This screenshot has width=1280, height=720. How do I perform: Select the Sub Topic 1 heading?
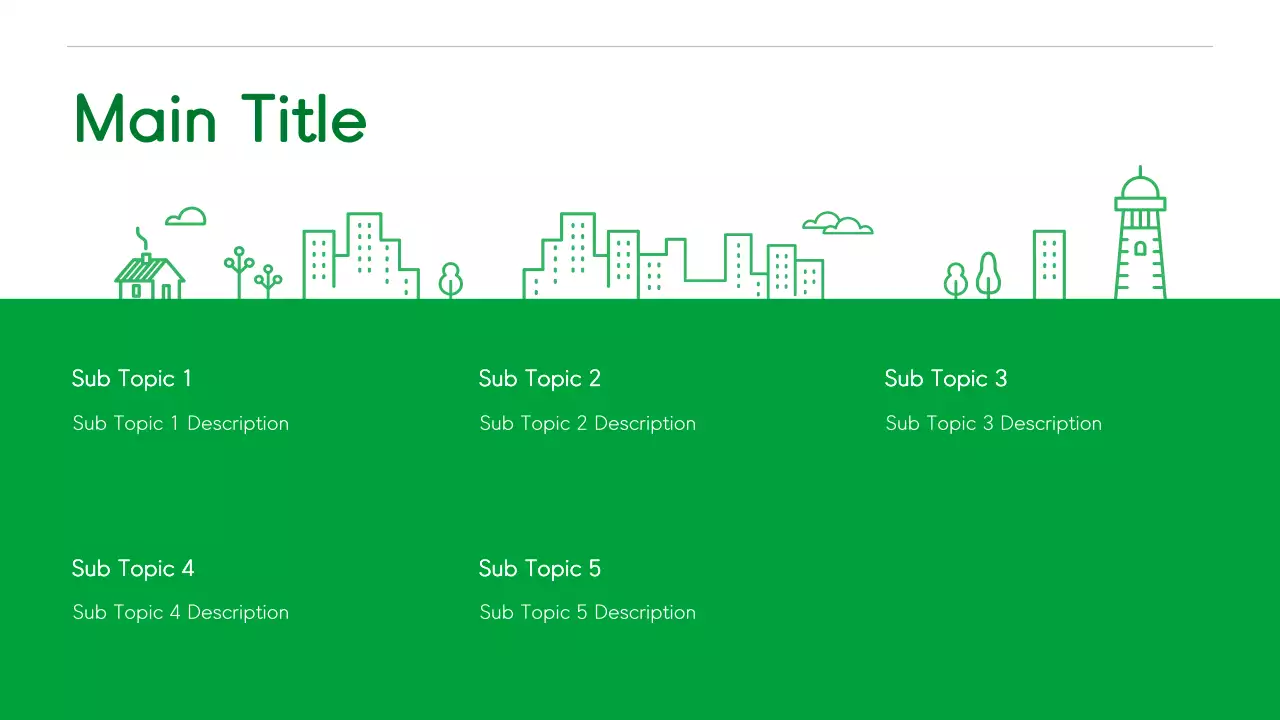131,378
